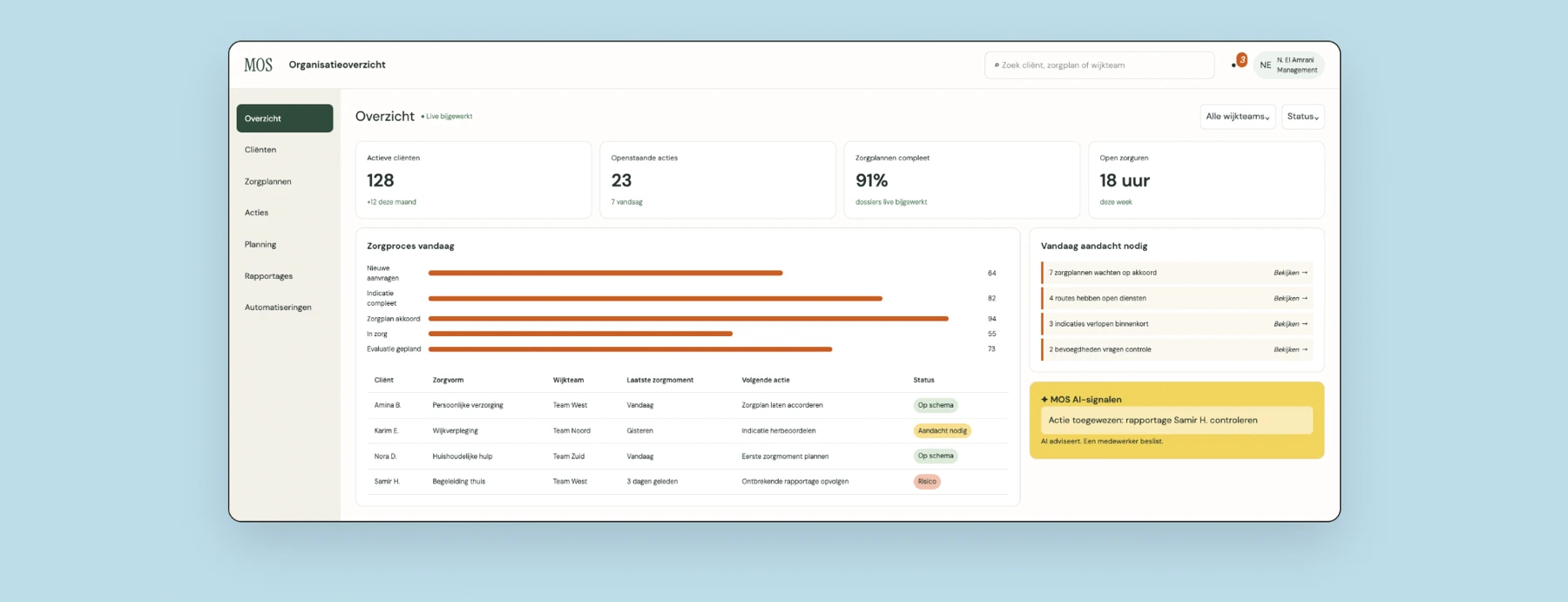Bekijken link for indicaties verlopen binnenkort
Viewport: 1568px width, 602px height.
[1290, 324]
